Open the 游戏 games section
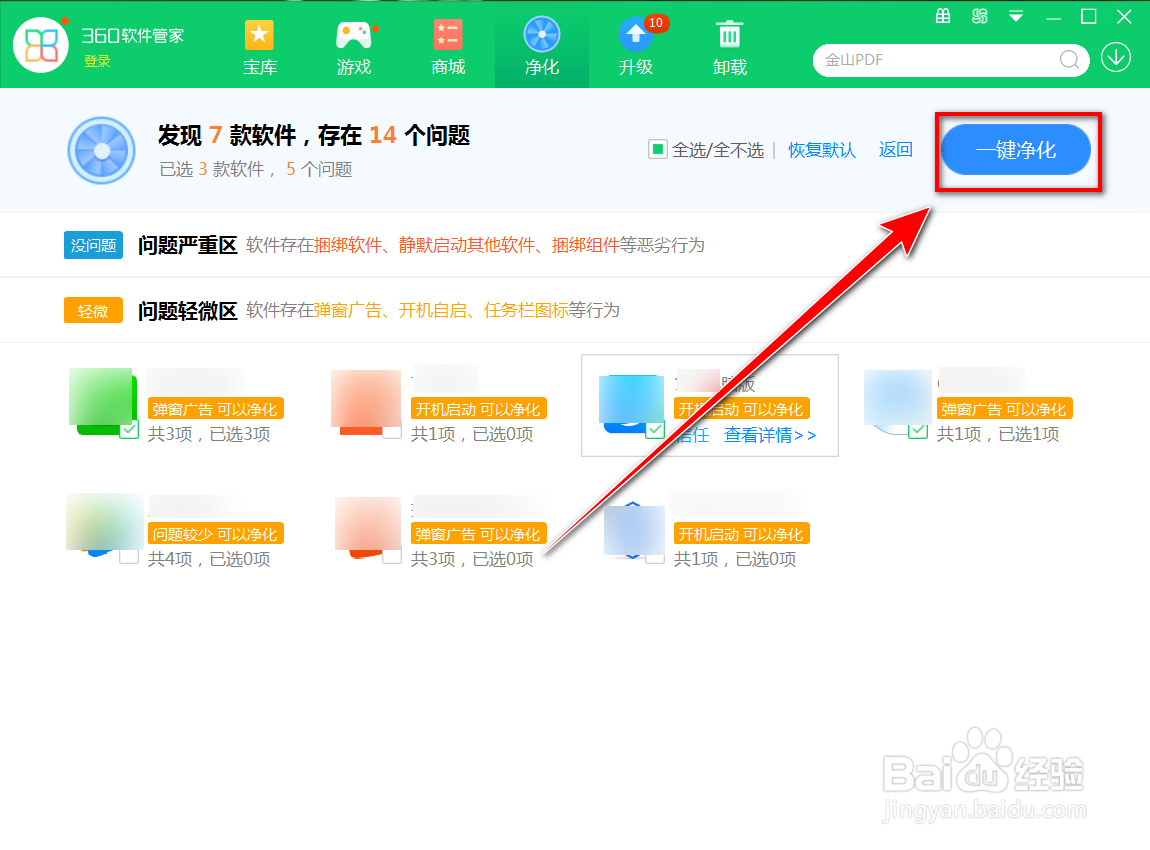The width and height of the screenshot is (1150, 850). point(353,45)
